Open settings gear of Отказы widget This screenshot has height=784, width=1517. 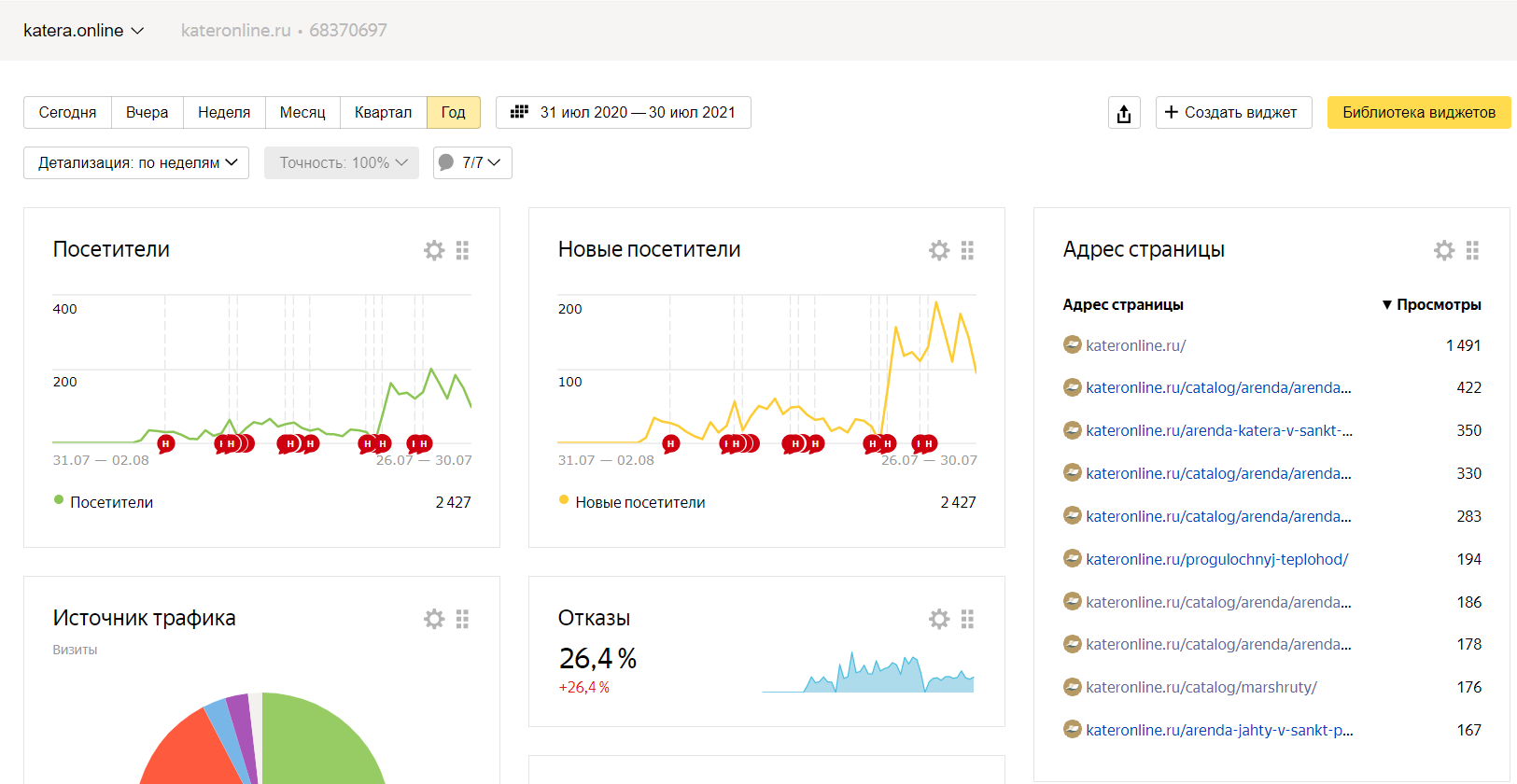point(939,619)
